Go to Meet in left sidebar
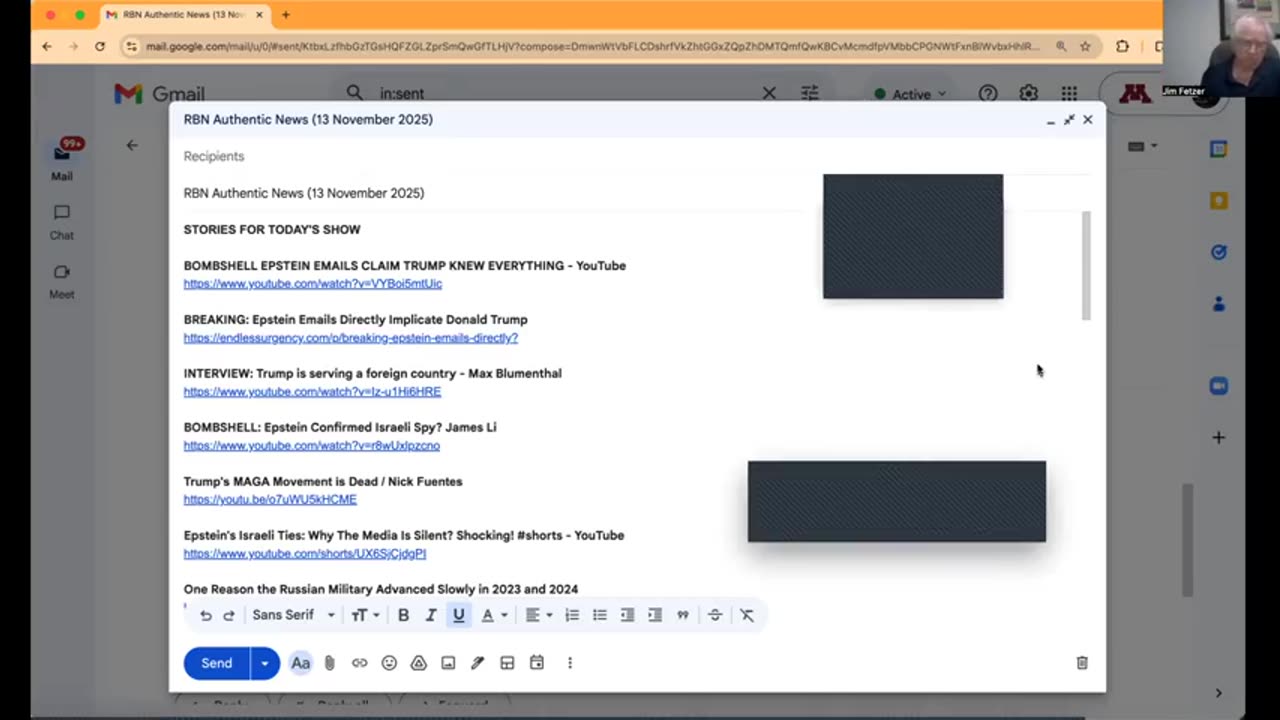Viewport: 1280px width, 720px height. click(x=62, y=281)
